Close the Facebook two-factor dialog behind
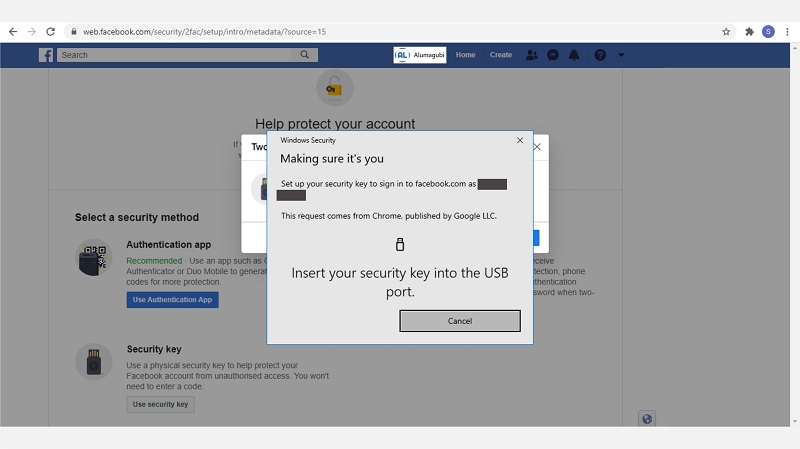 click(538, 147)
